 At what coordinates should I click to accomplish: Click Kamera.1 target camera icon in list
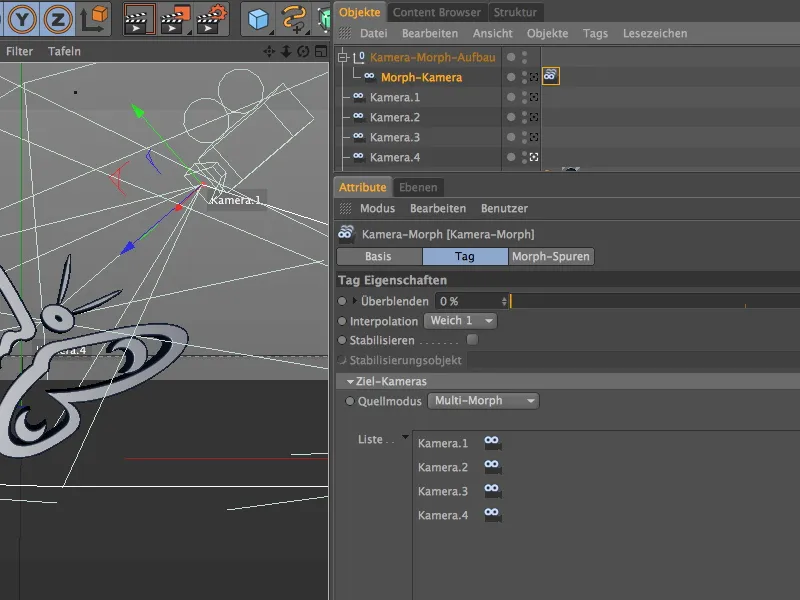492,442
